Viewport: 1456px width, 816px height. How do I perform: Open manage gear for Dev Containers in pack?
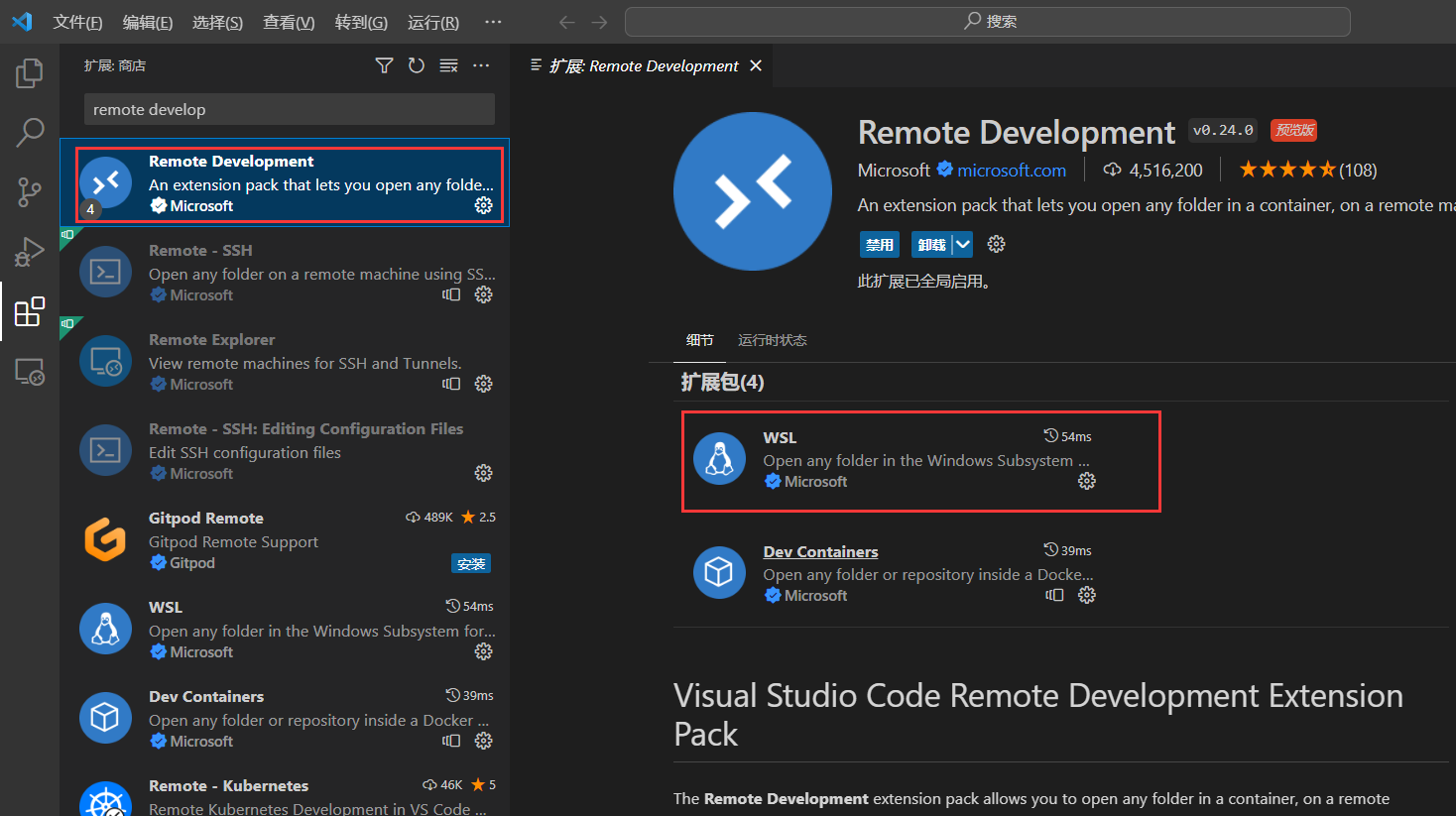pyautogui.click(x=1087, y=595)
